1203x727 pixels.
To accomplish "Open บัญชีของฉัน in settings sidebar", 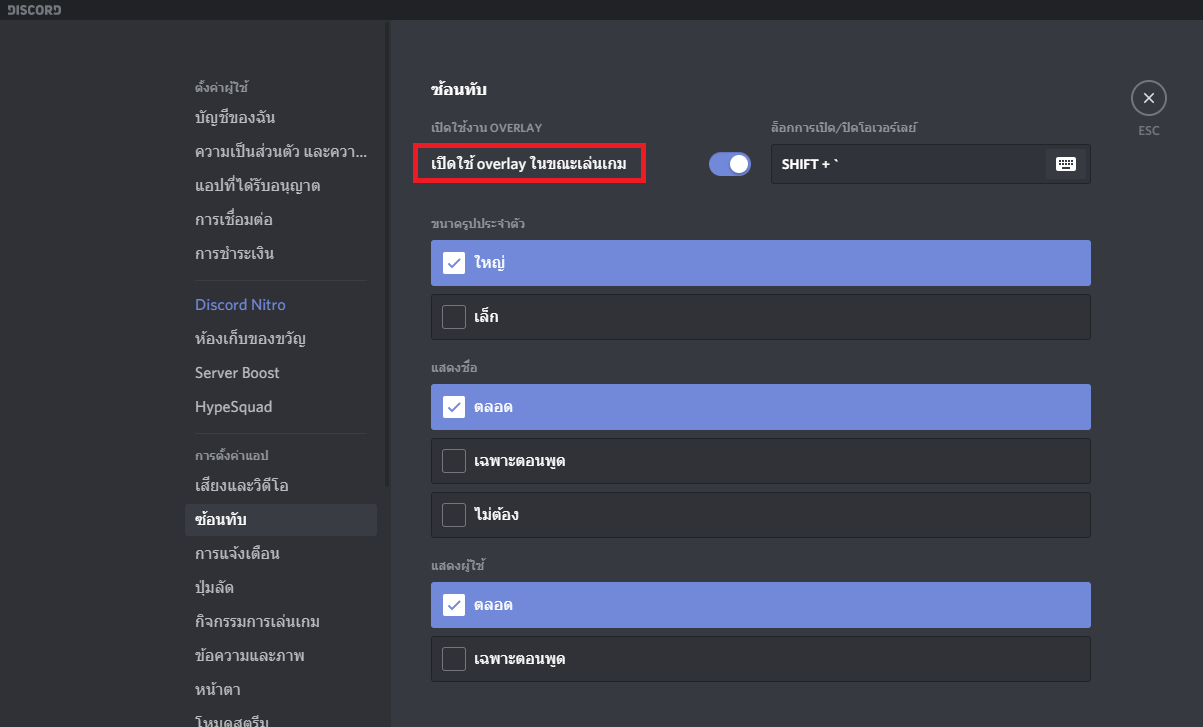I will click(235, 118).
